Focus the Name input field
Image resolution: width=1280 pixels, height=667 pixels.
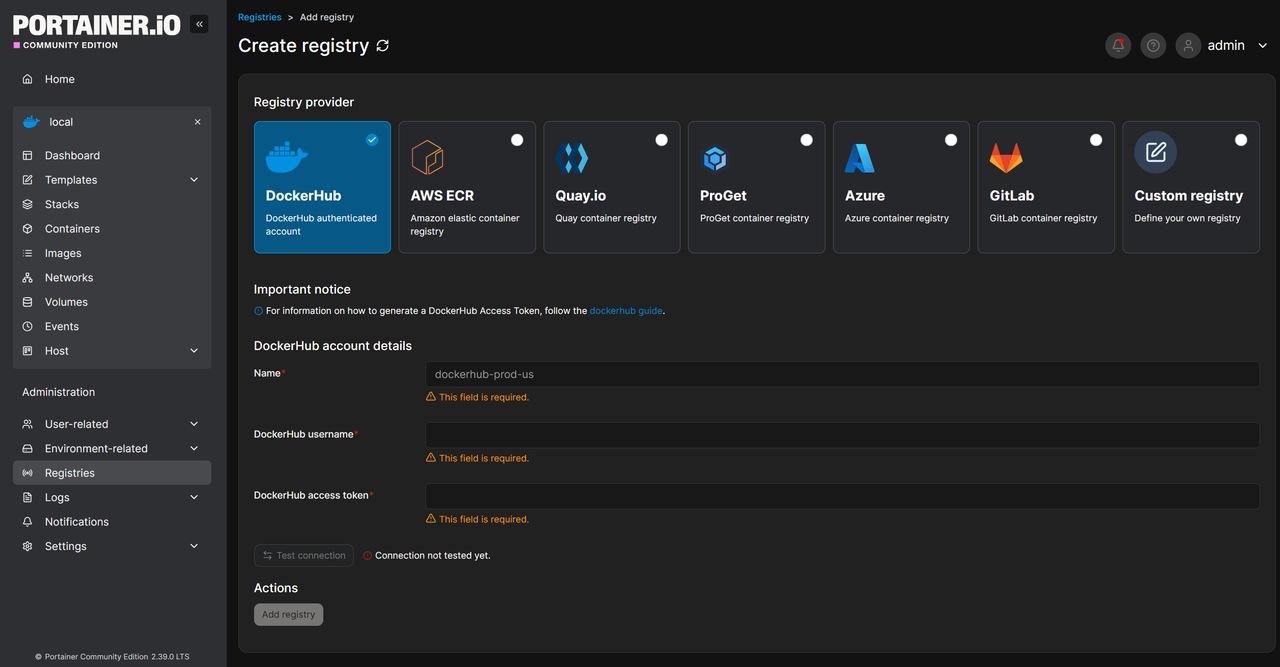842,374
